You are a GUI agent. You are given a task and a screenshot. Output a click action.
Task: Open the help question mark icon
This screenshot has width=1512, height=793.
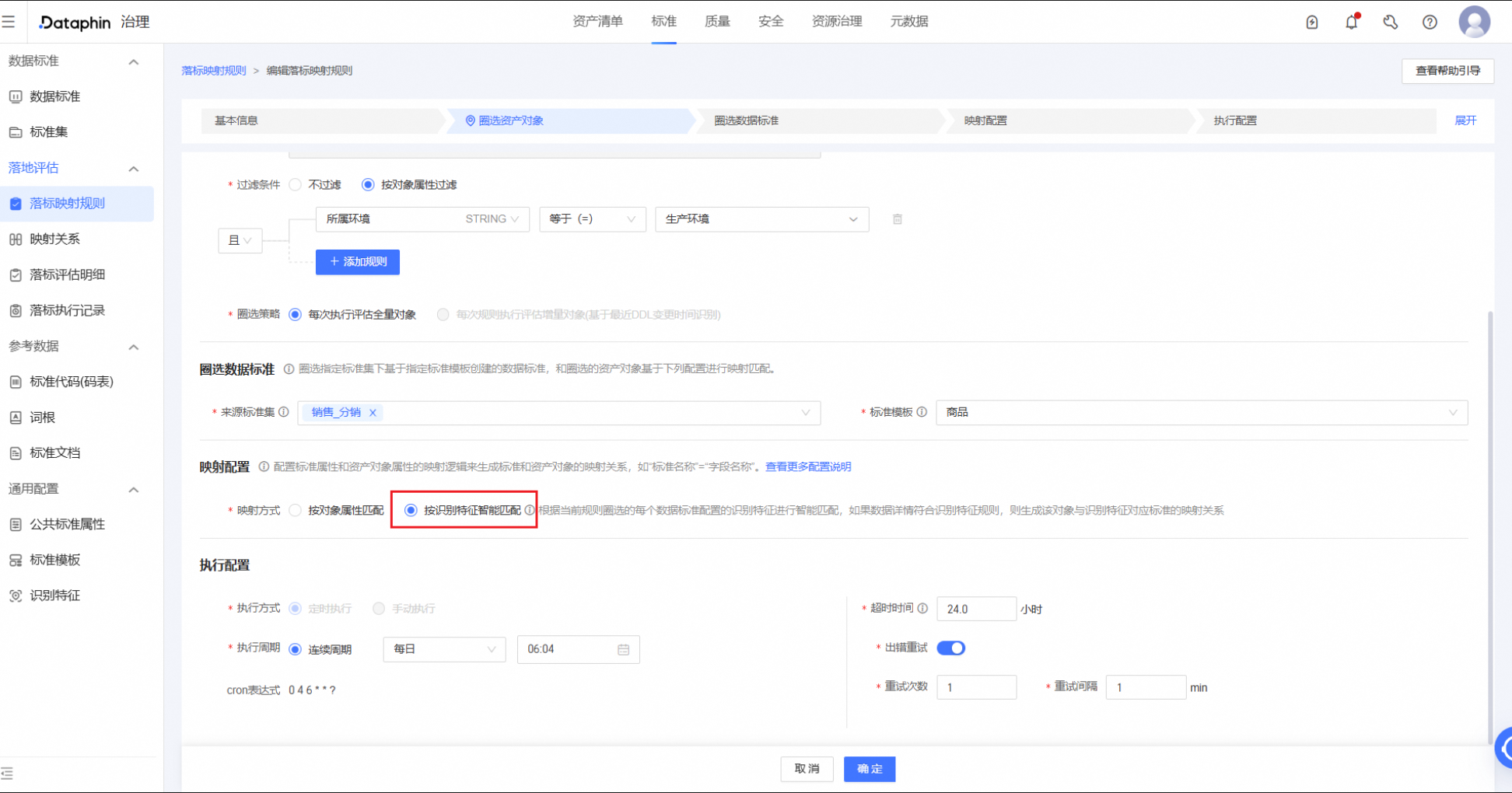pos(1430,23)
